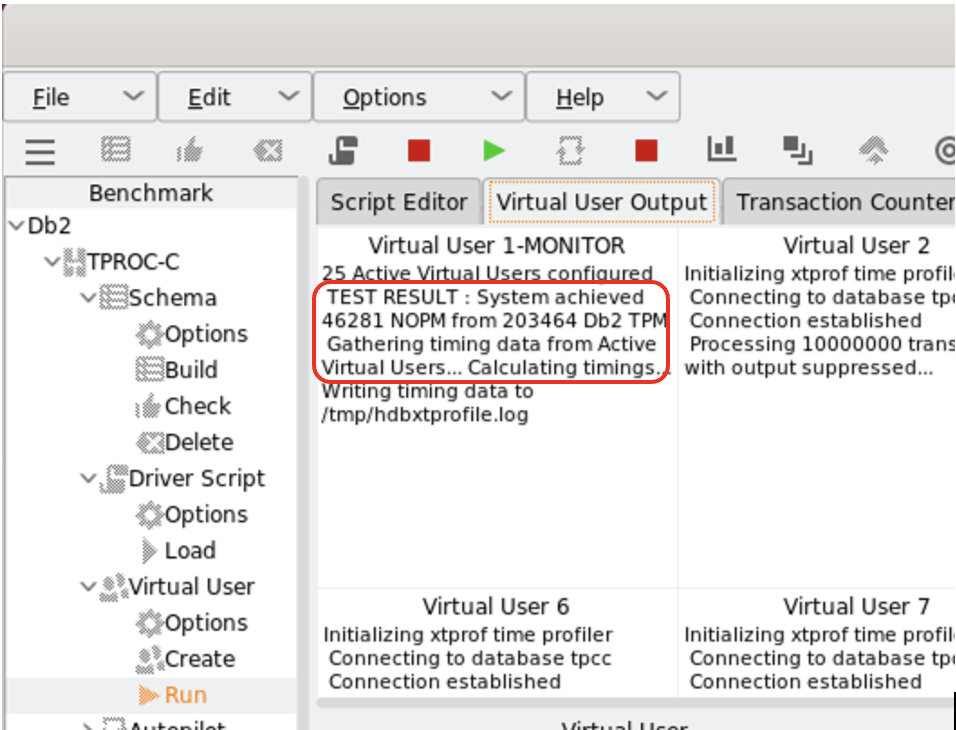Click the delete icon beside Delete
The image size is (956, 730).
click(x=150, y=442)
